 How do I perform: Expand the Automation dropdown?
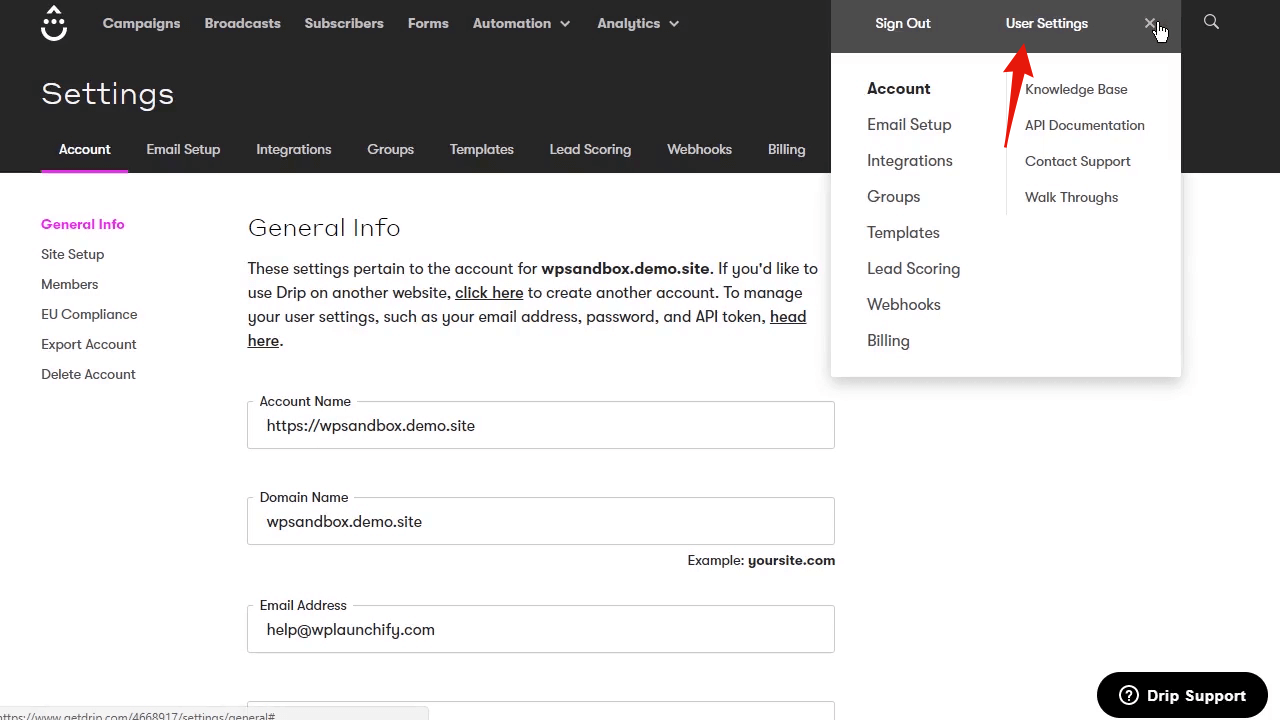(x=521, y=23)
